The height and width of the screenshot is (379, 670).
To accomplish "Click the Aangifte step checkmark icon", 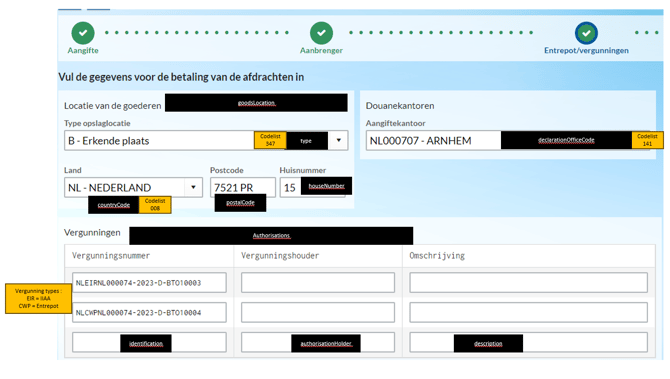I will [x=83, y=33].
